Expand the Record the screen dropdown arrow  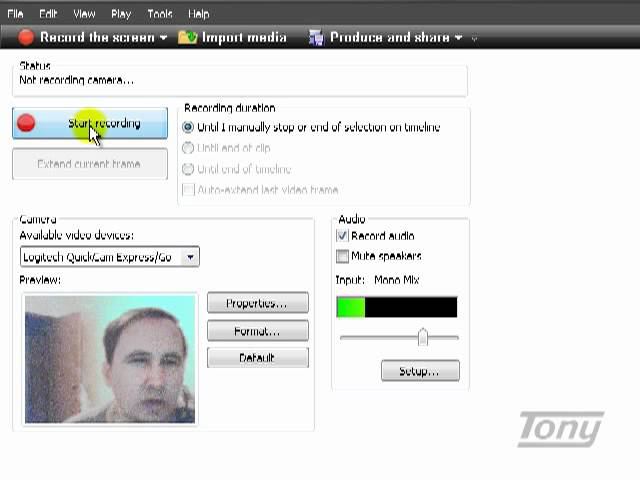pyautogui.click(x=164, y=38)
